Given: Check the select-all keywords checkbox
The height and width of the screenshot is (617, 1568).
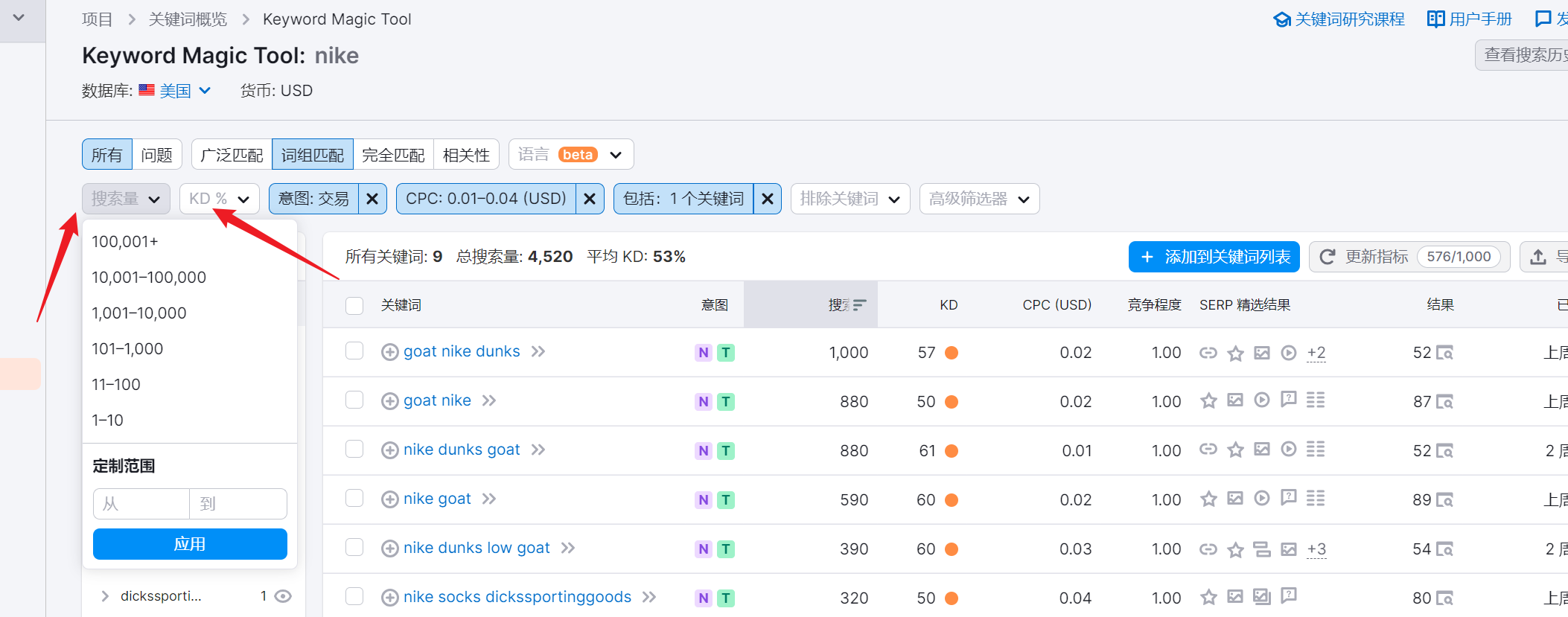Looking at the screenshot, I should (x=354, y=305).
